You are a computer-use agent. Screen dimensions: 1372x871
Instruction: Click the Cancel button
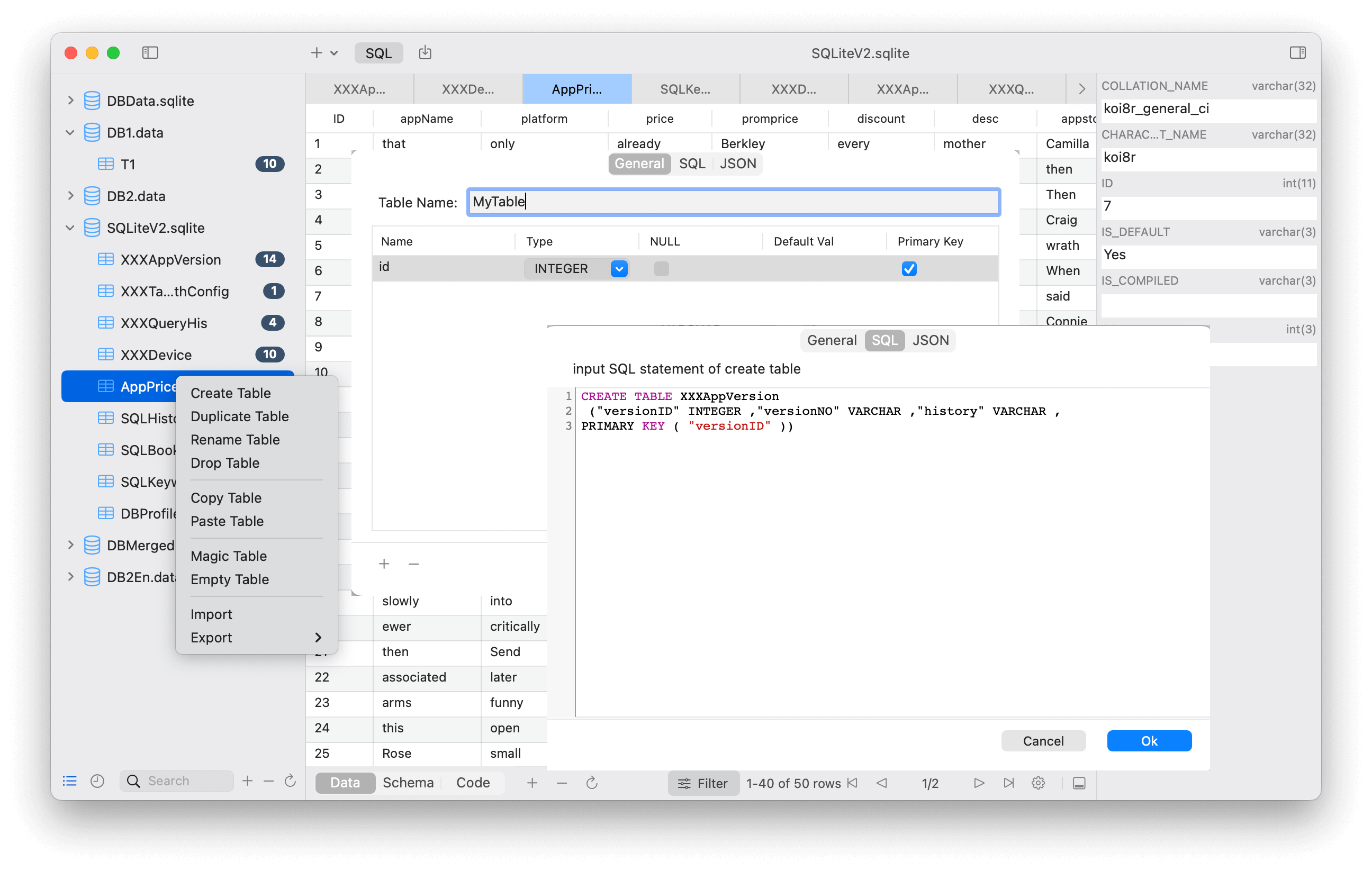[x=1043, y=740]
